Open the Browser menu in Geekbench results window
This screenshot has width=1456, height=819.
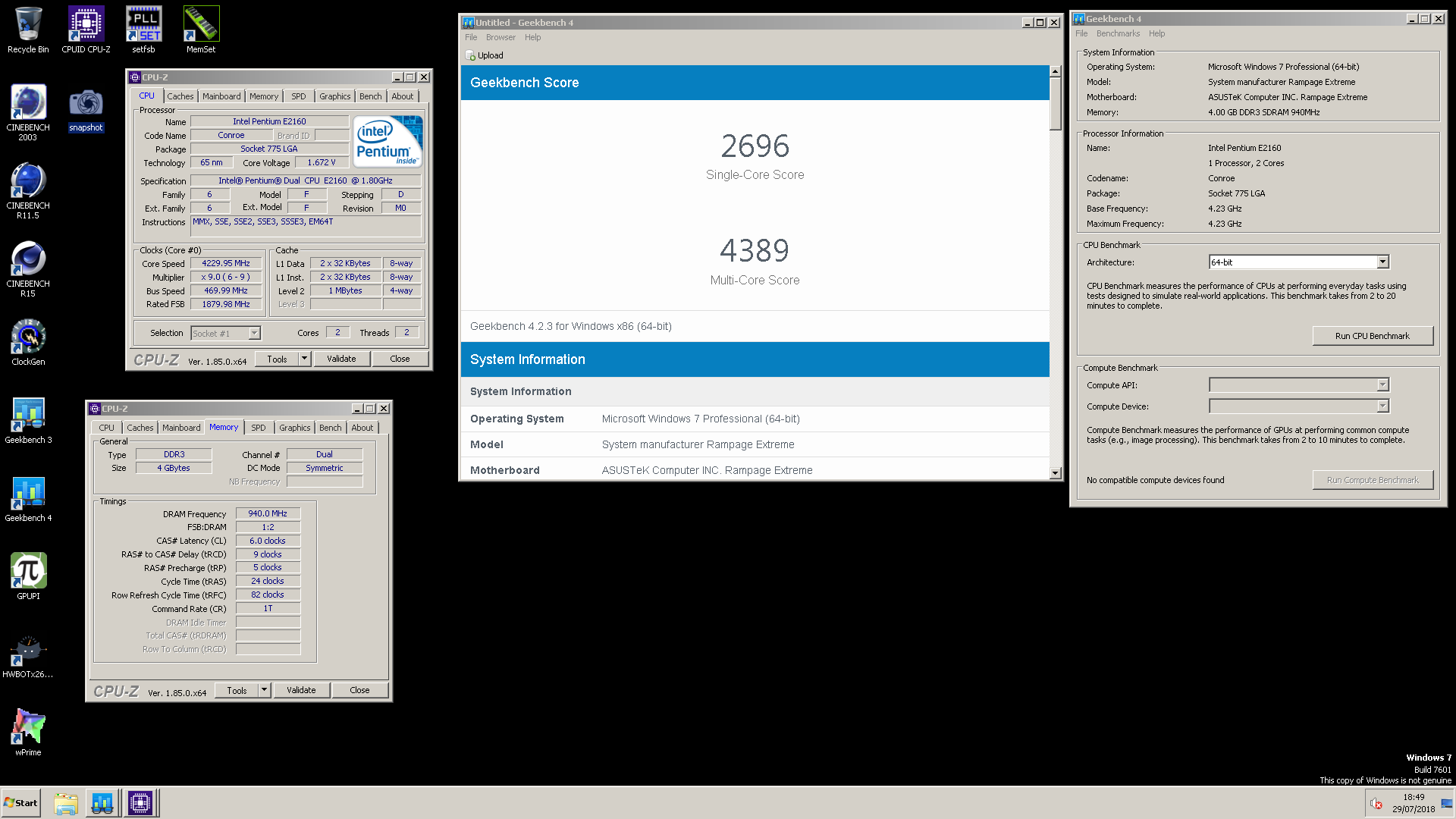point(500,37)
